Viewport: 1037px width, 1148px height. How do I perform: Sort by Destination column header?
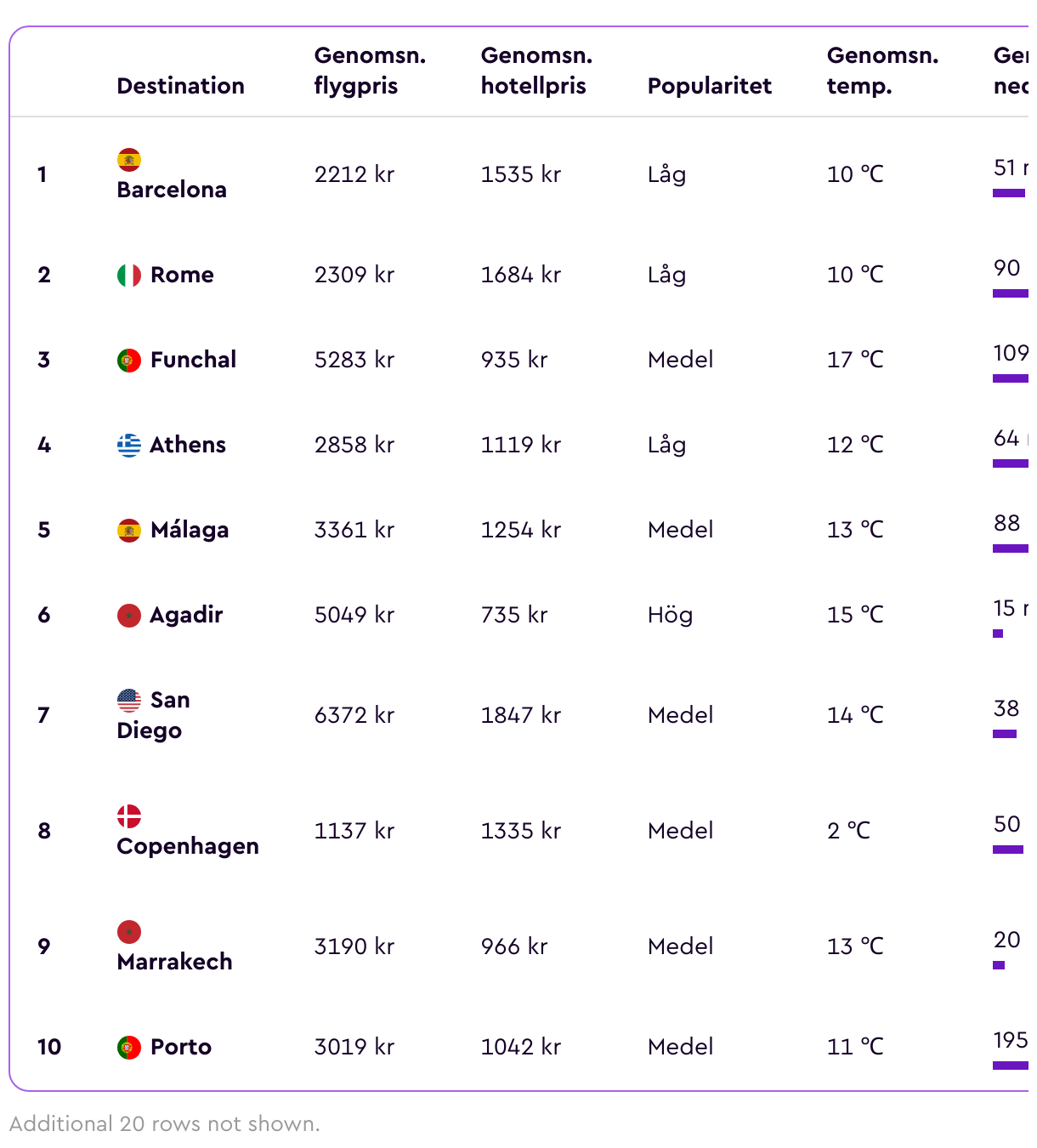(x=181, y=86)
